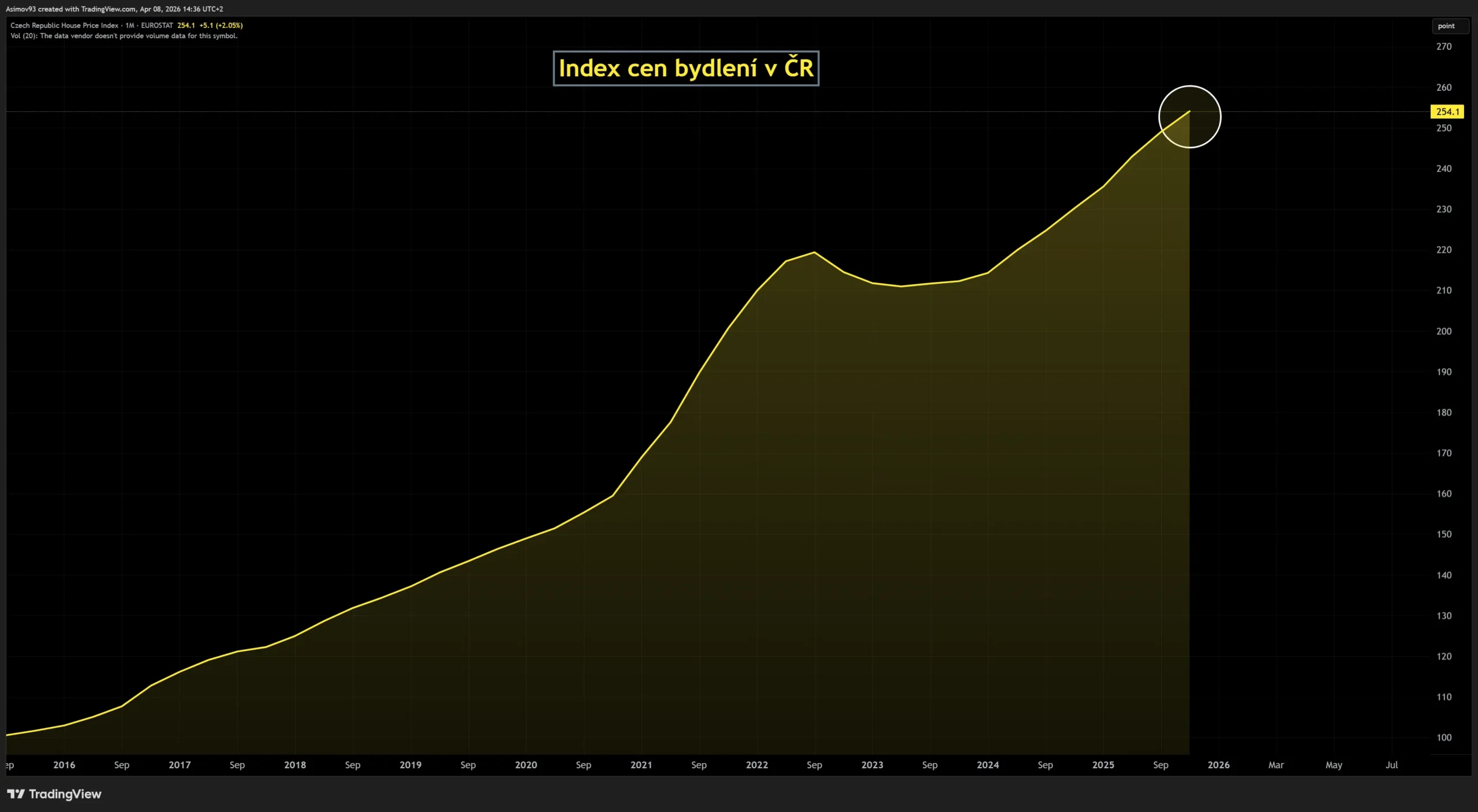This screenshot has width=1478, height=812.
Task: Click the 2026 label on time axis
Action: coord(1218,765)
